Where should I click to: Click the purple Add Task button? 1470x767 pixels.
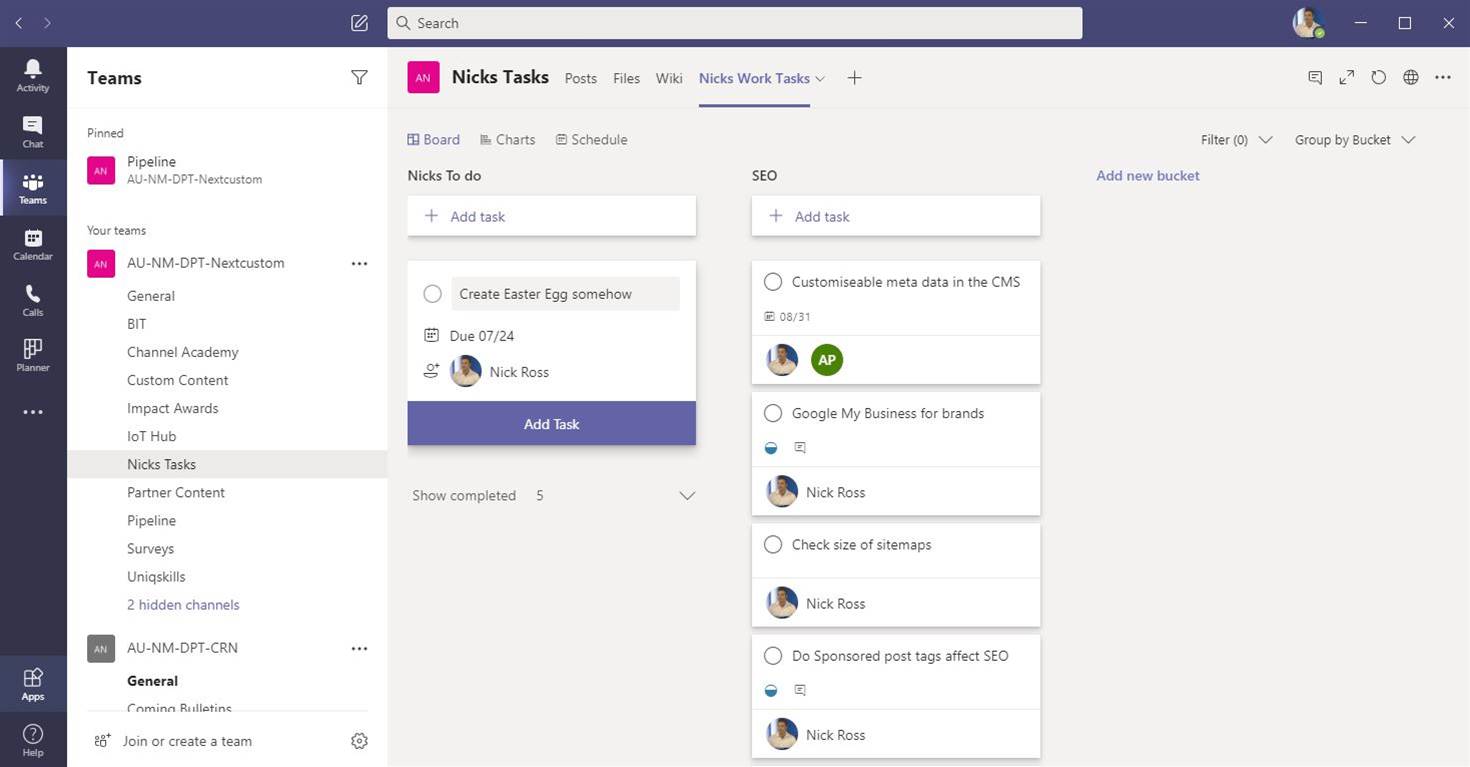pos(552,424)
